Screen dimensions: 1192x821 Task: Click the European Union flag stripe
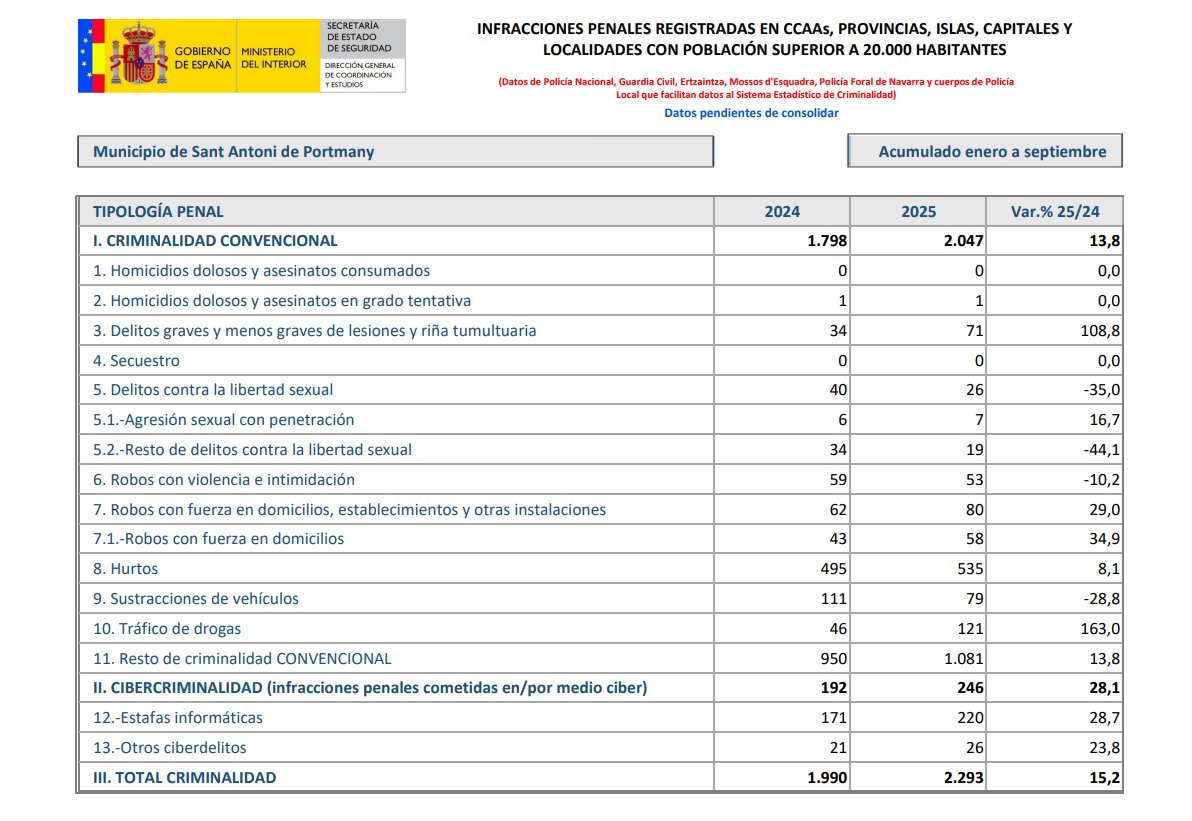[x=92, y=56]
